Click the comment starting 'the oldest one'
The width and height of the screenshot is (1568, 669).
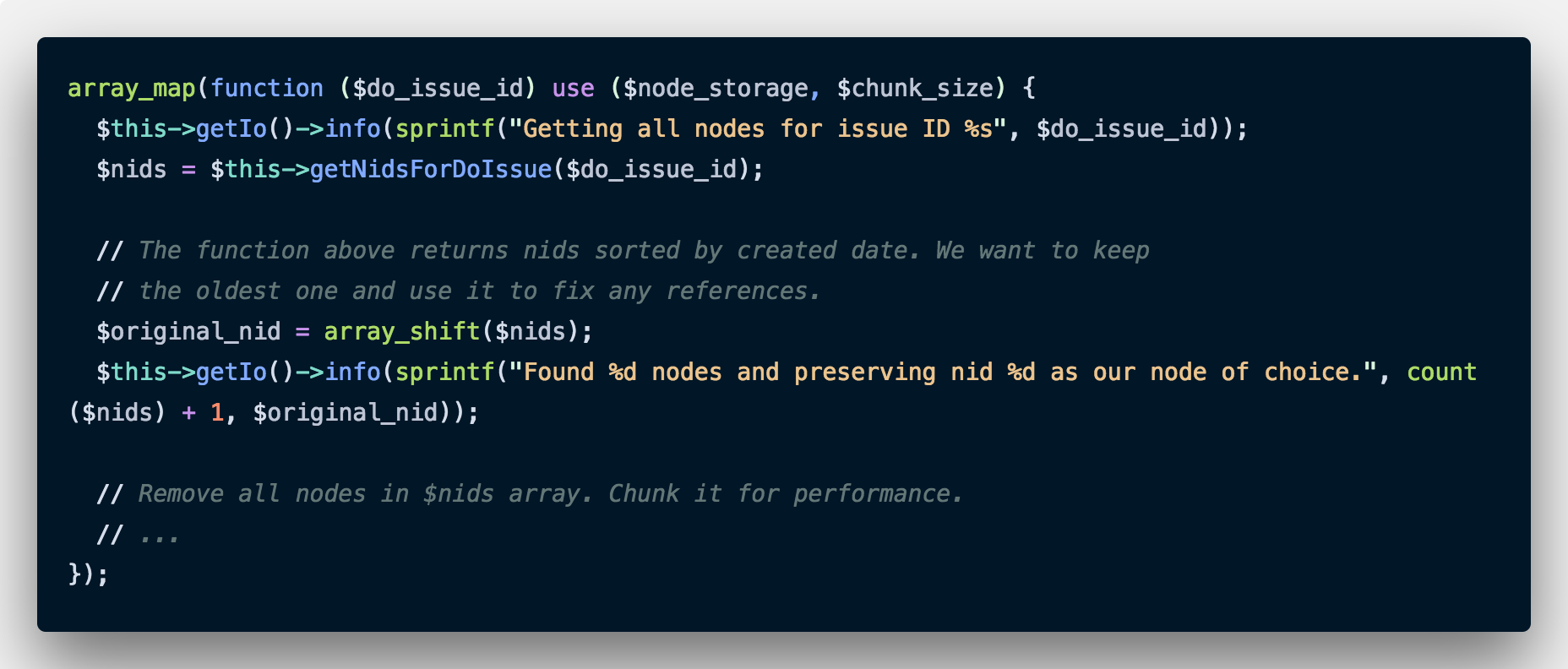[458, 291]
